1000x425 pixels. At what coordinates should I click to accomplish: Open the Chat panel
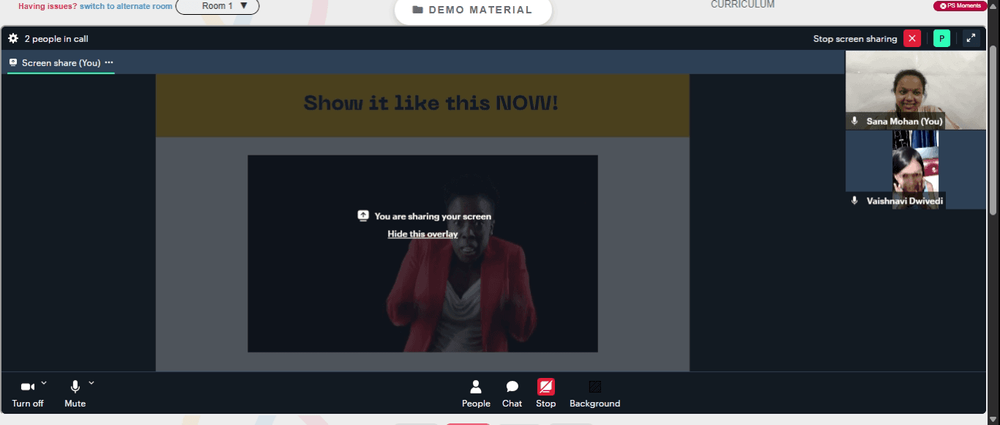pos(511,394)
